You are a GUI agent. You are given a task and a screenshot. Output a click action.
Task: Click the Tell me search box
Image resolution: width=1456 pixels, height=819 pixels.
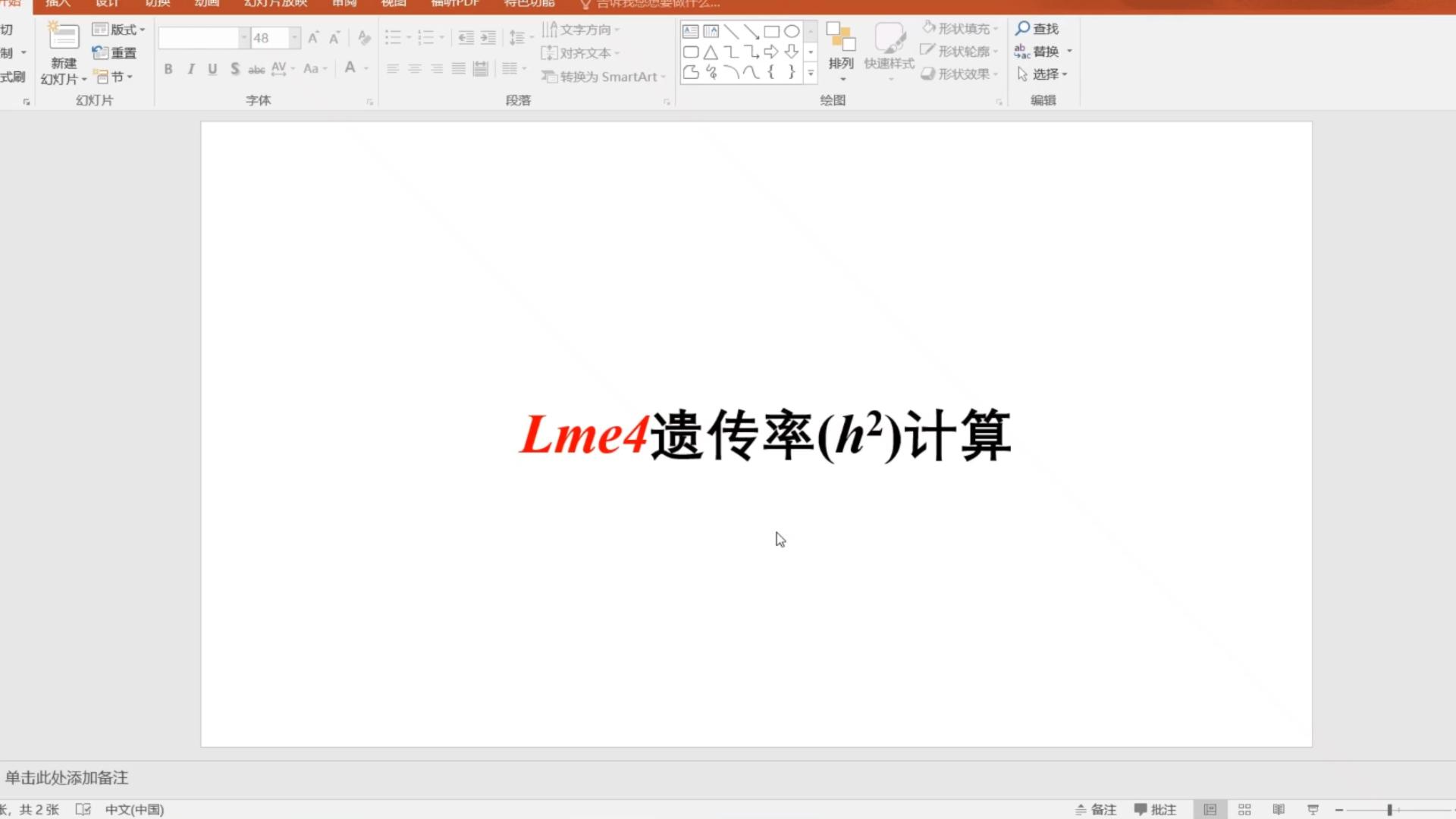click(x=651, y=4)
